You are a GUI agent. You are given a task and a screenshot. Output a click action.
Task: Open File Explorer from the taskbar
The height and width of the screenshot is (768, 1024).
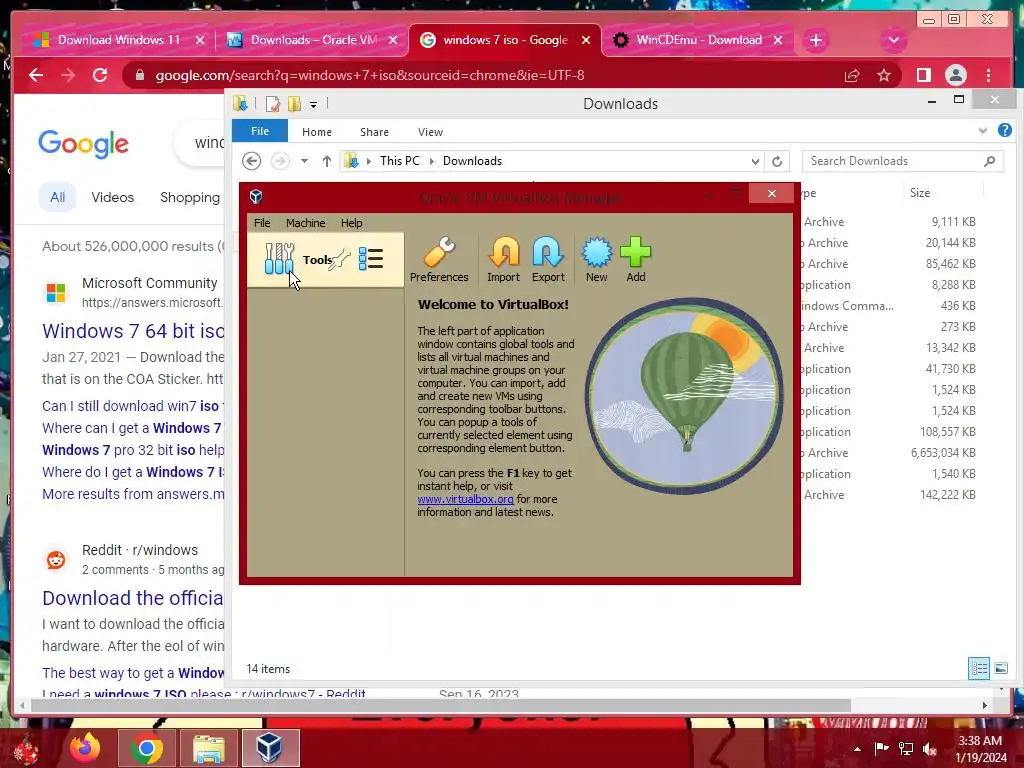click(x=208, y=748)
